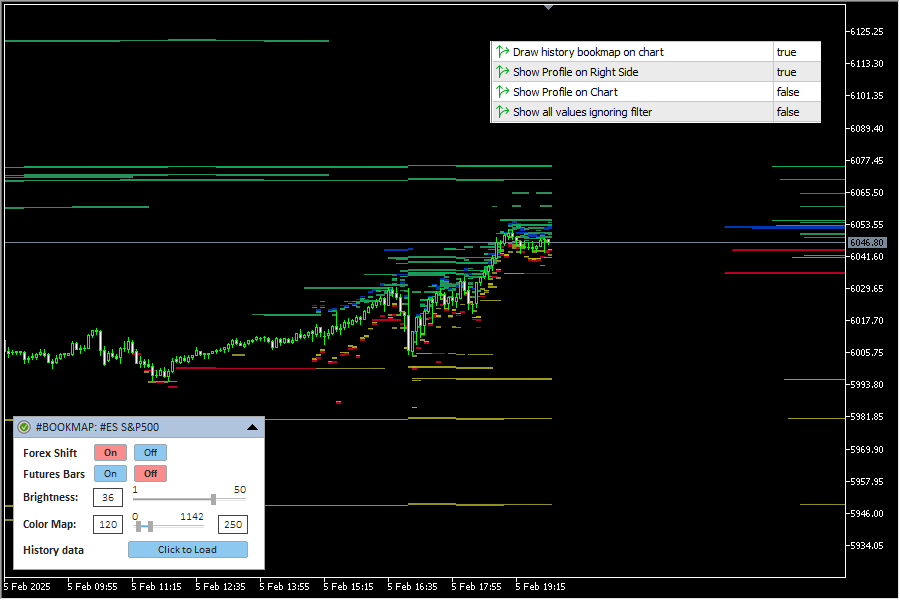Switch Futures Bars off
This screenshot has width=900, height=600.
tap(150, 474)
